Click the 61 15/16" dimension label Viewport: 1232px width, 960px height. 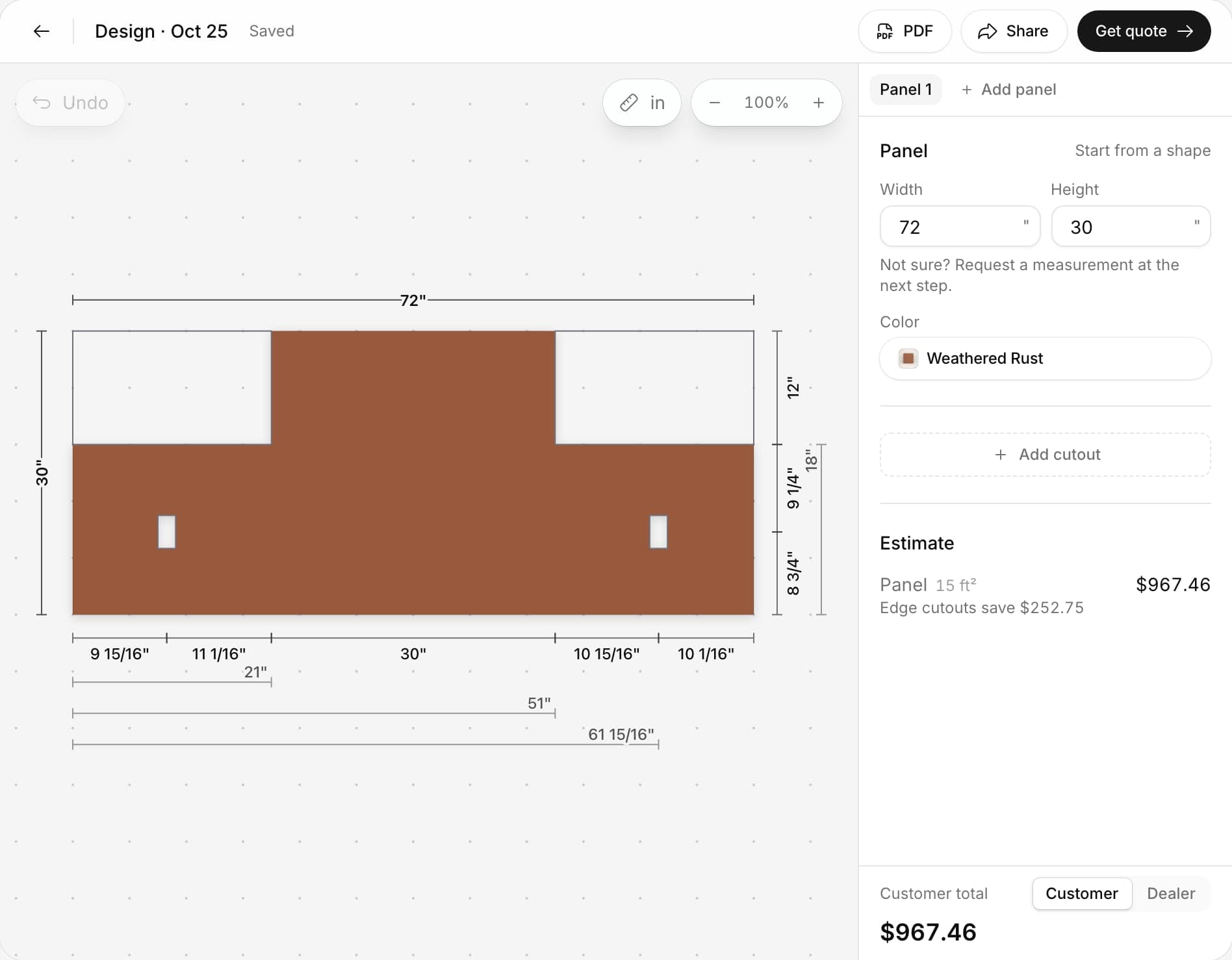coord(621,735)
